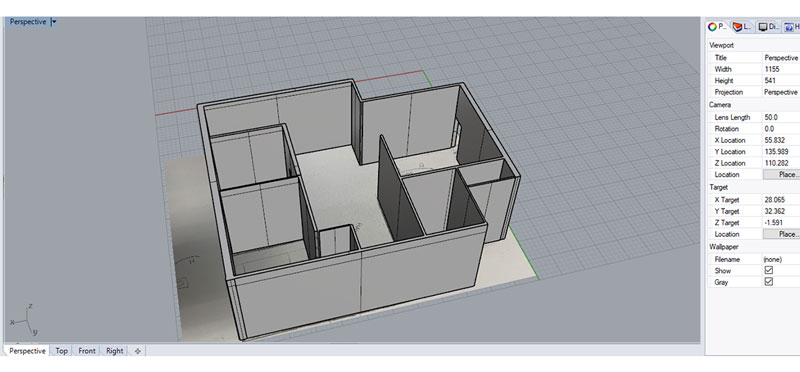Image resolution: width=800 pixels, height=372 pixels.
Task: Switch to the Top viewport tab
Action: [x=61, y=351]
